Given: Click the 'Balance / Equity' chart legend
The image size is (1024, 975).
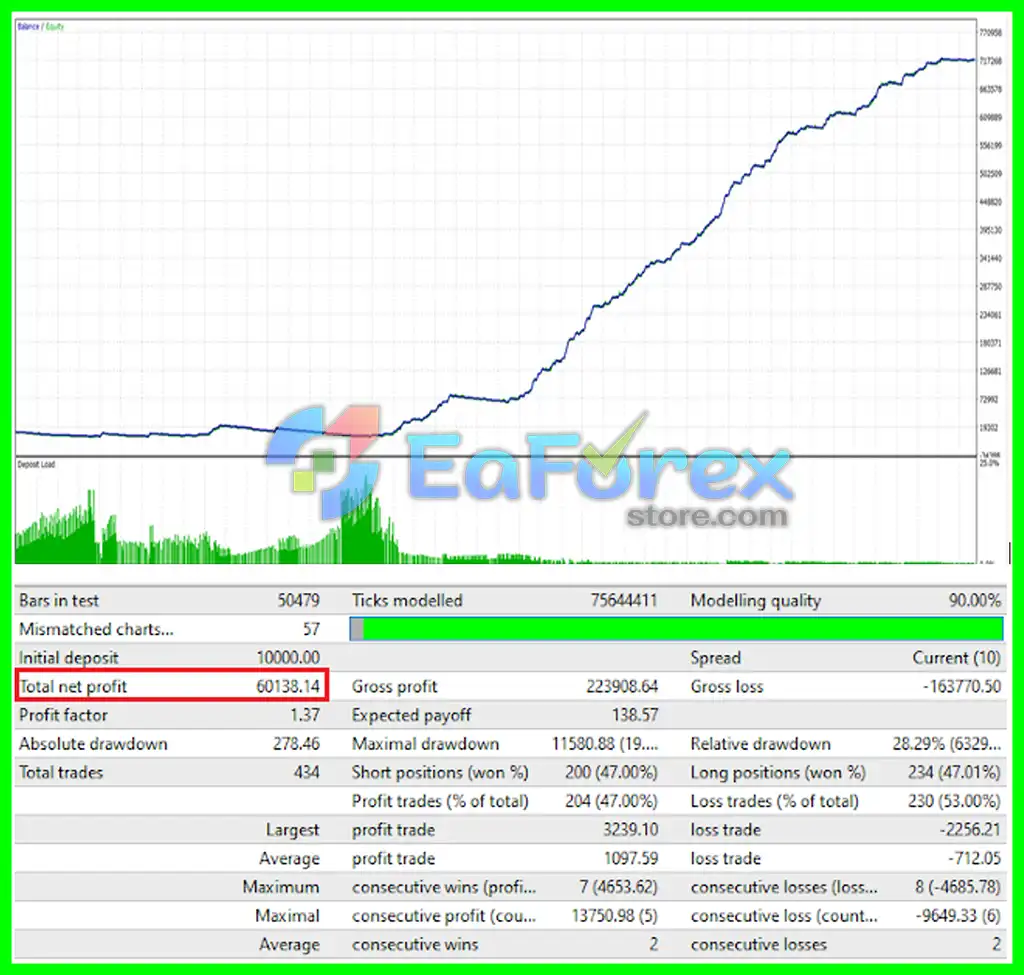Looking at the screenshot, I should 40,27.
